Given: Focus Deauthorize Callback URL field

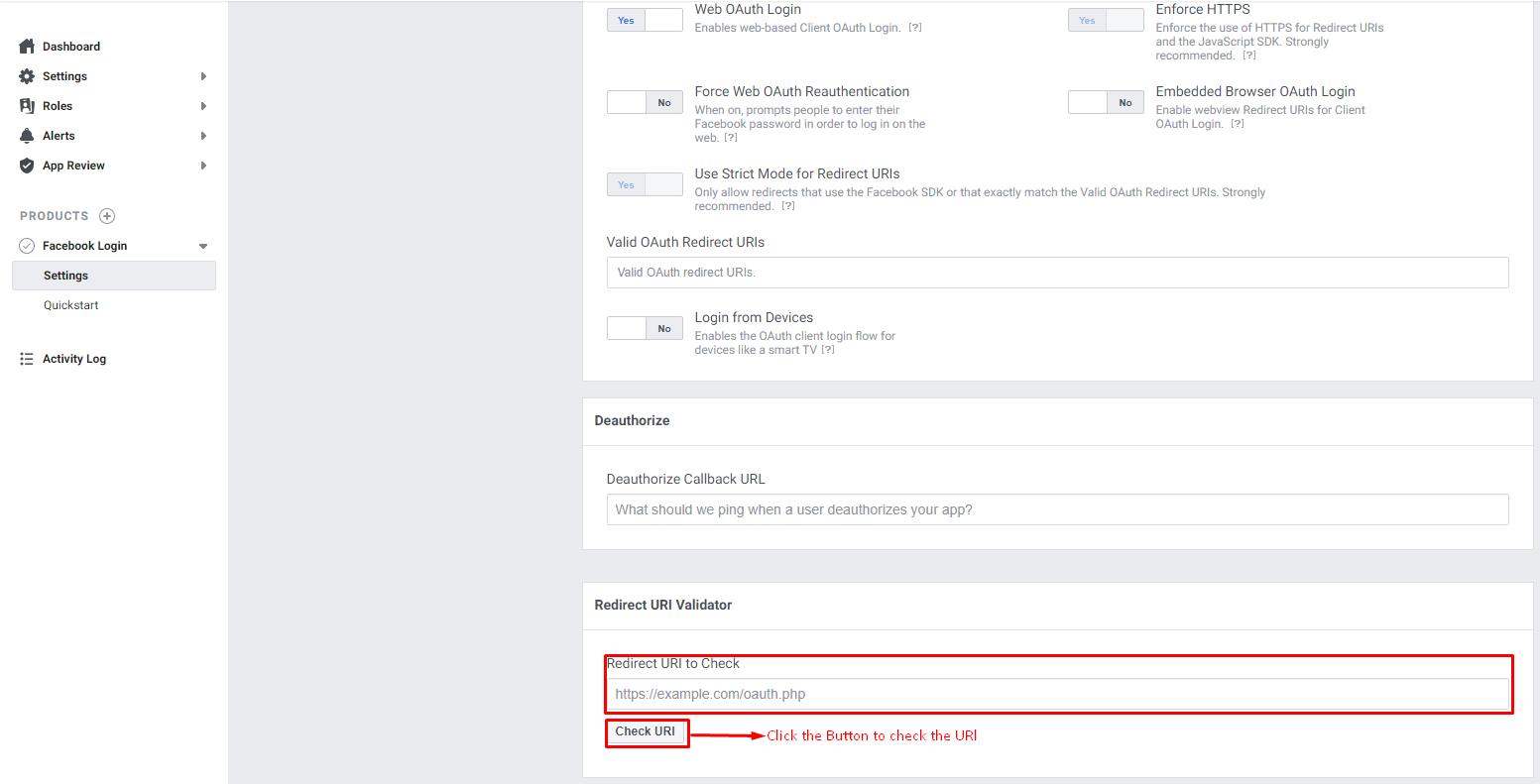Looking at the screenshot, I should (1057, 509).
